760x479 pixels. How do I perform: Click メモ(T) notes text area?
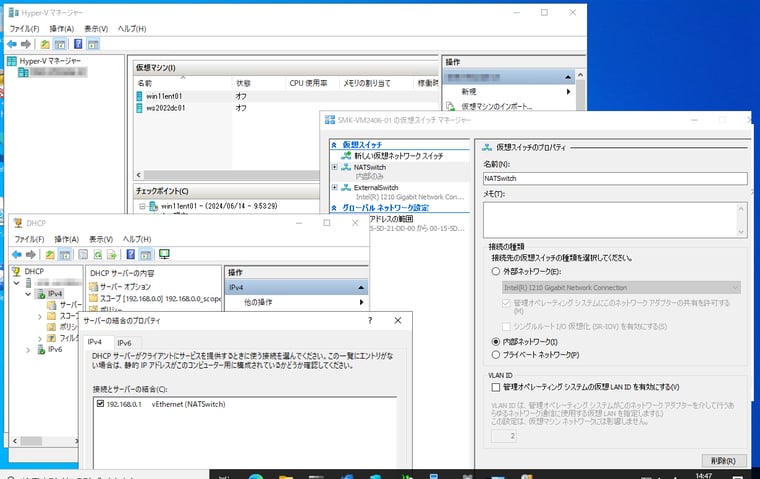point(615,220)
